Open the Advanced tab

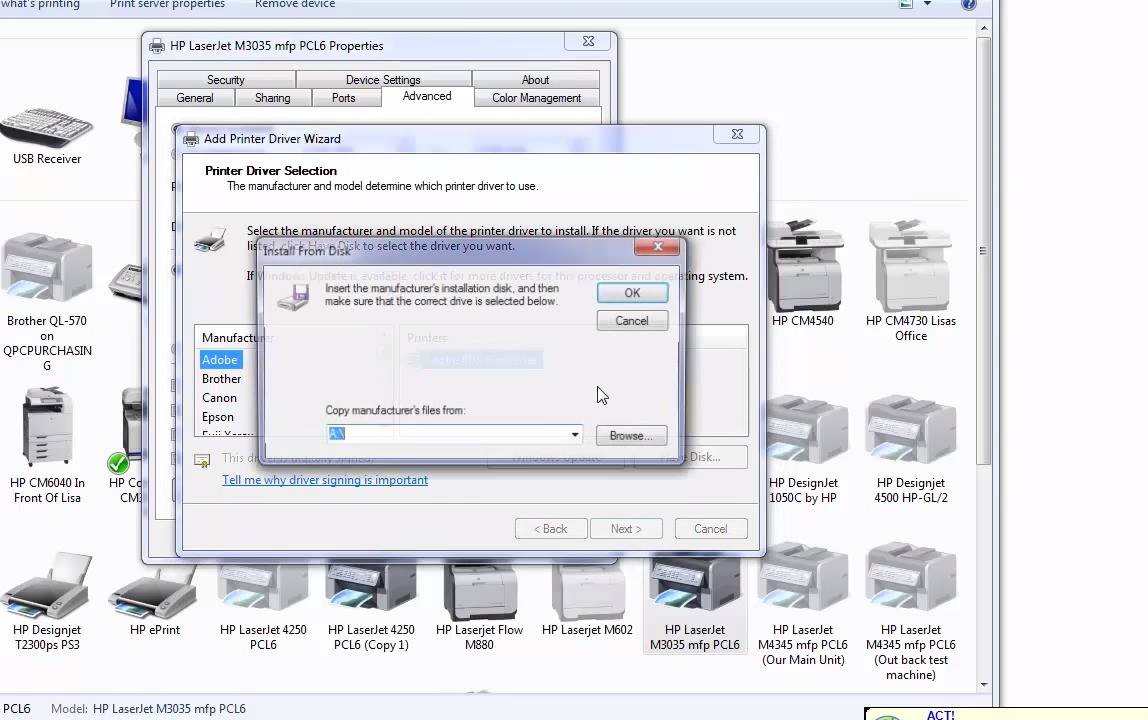(x=427, y=96)
